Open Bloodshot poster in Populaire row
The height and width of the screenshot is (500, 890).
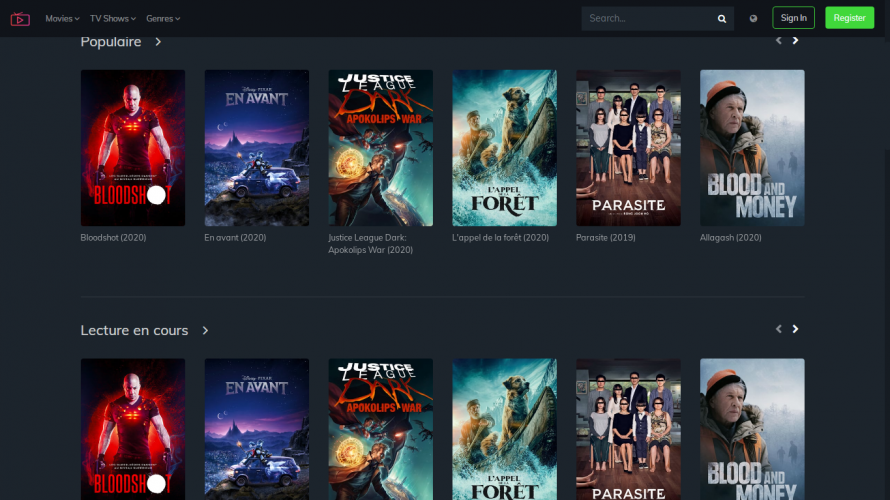[x=133, y=148]
